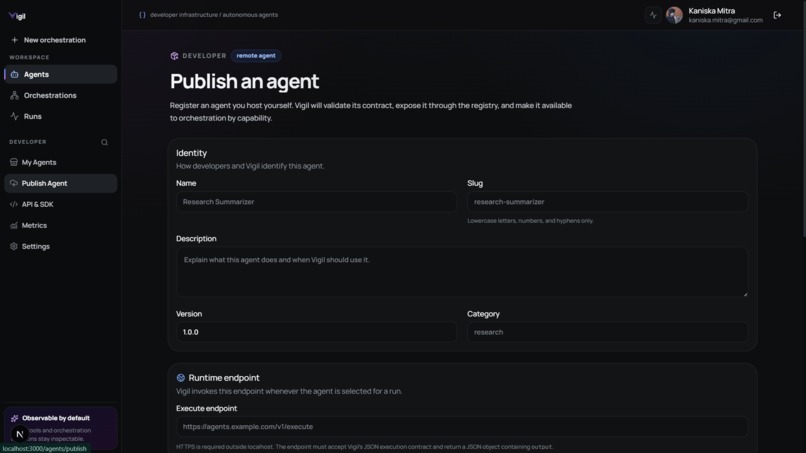Click the Vigil logo in the sidebar
This screenshot has height=453, width=806.
pos(17,16)
